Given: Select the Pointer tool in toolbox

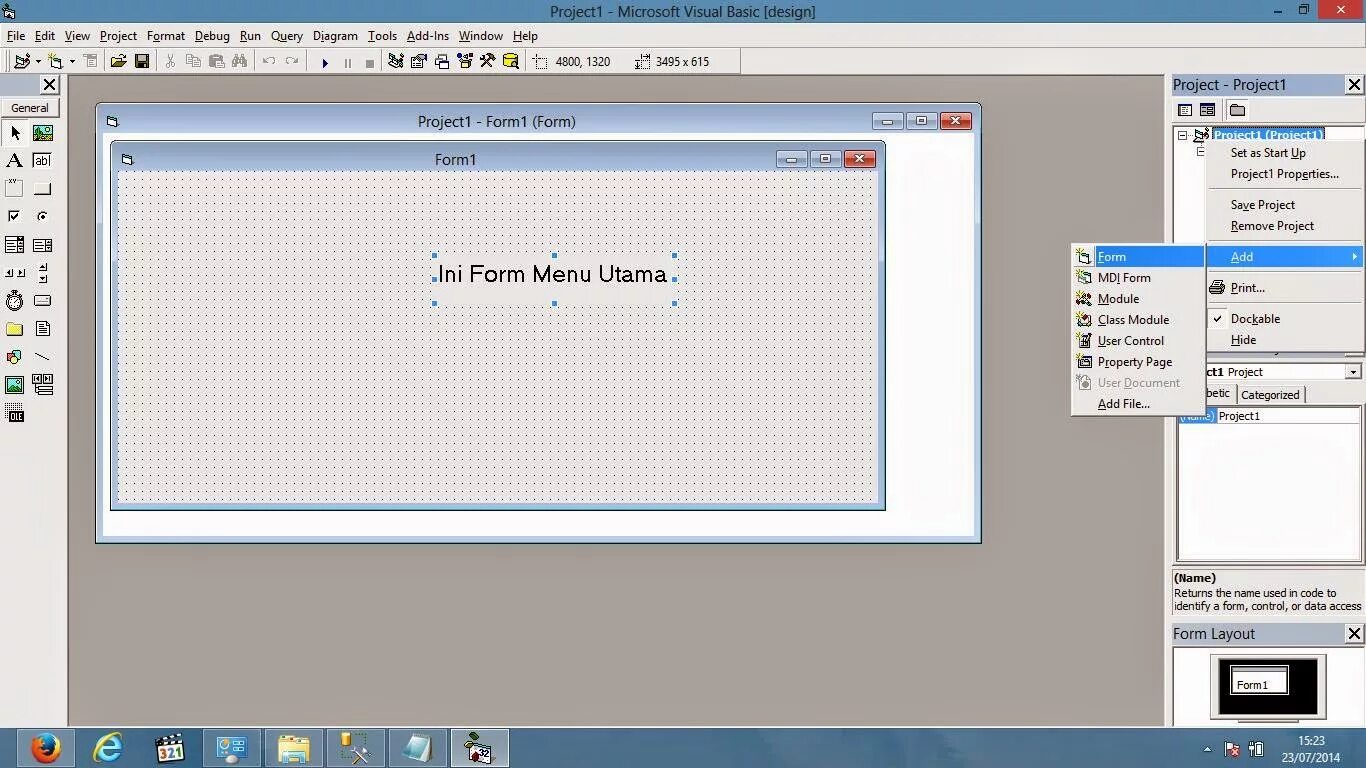Looking at the screenshot, I should pos(15,133).
